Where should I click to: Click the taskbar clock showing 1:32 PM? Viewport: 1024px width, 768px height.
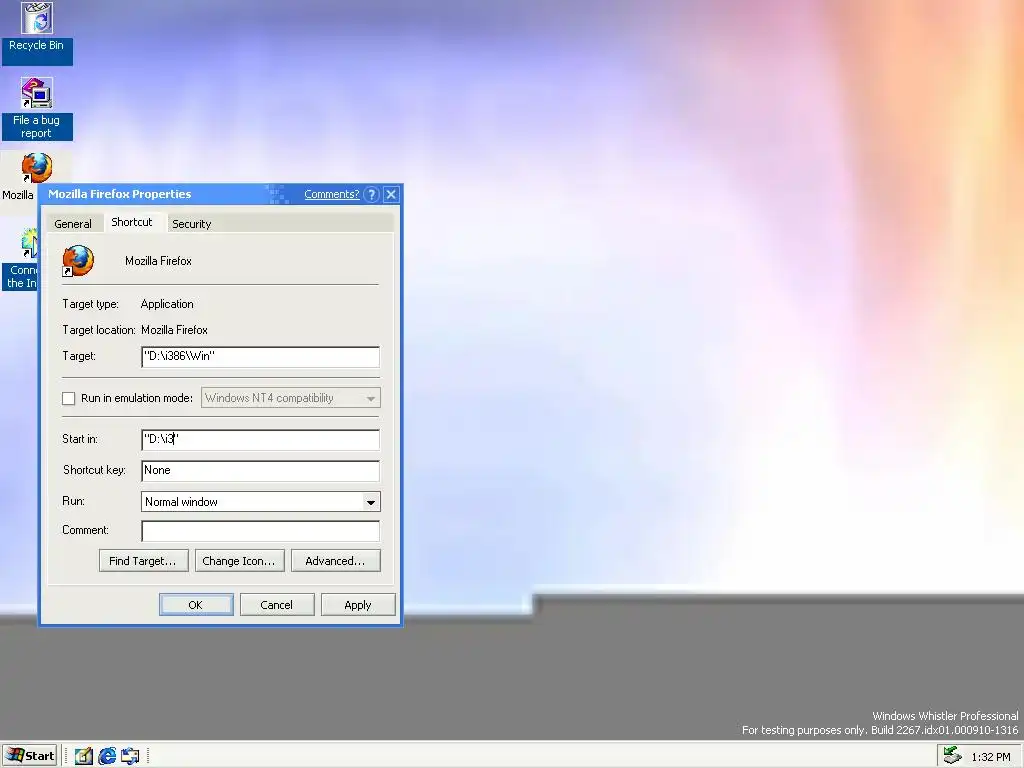991,757
